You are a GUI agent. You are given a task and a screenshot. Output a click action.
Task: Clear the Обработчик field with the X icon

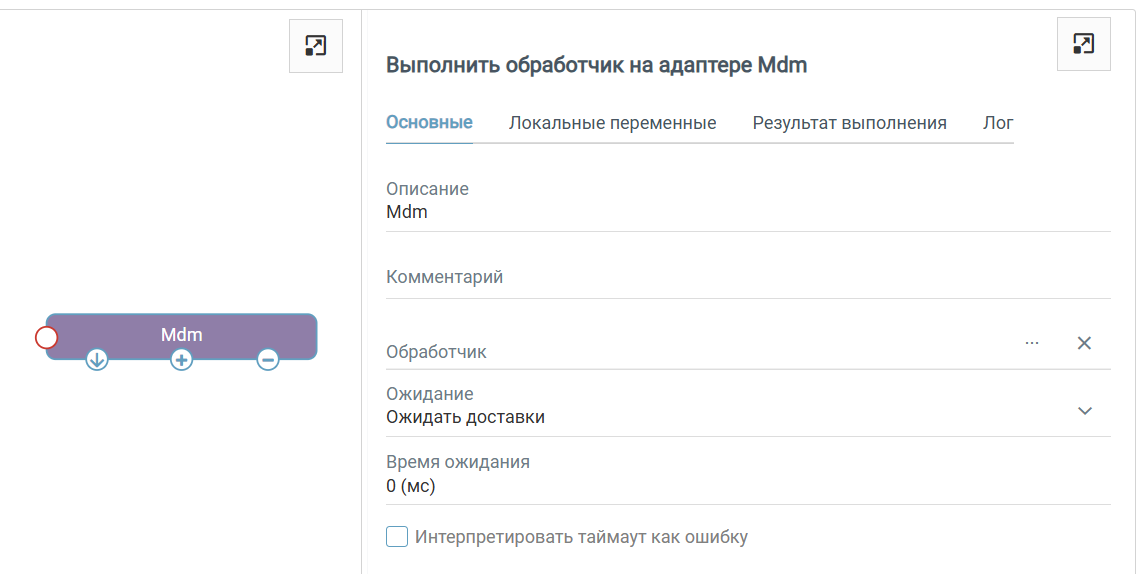pyautogui.click(x=1084, y=343)
